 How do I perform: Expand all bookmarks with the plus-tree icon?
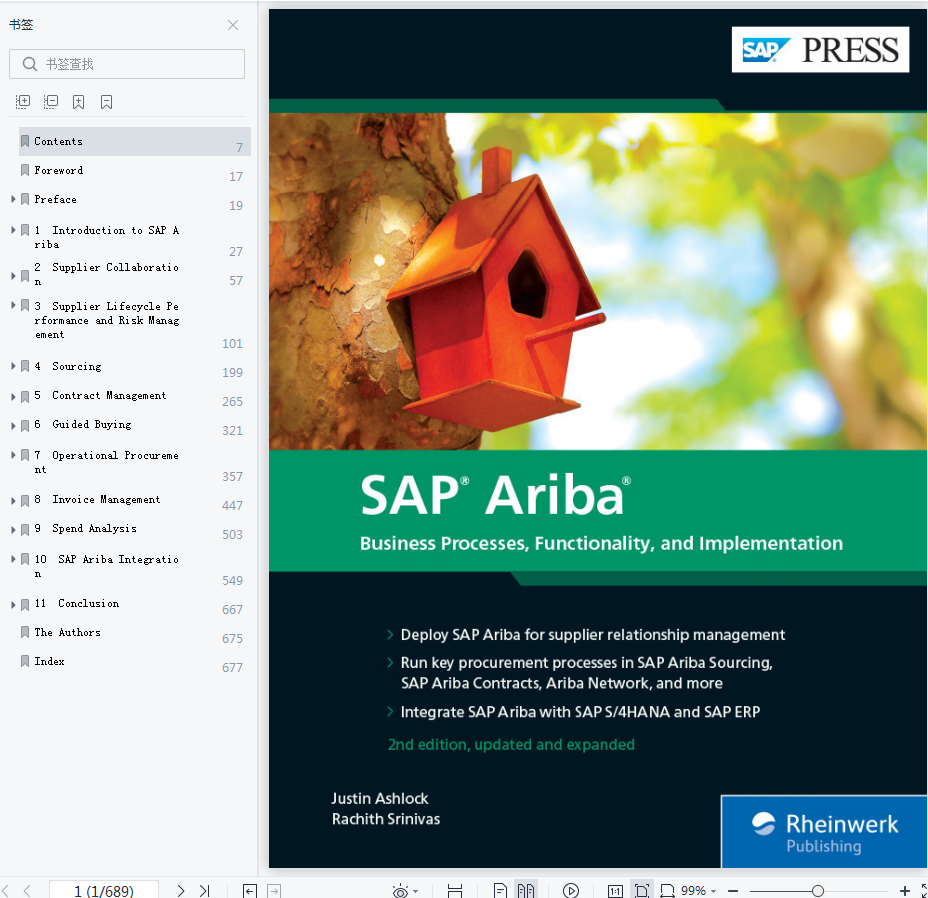tap(22, 102)
